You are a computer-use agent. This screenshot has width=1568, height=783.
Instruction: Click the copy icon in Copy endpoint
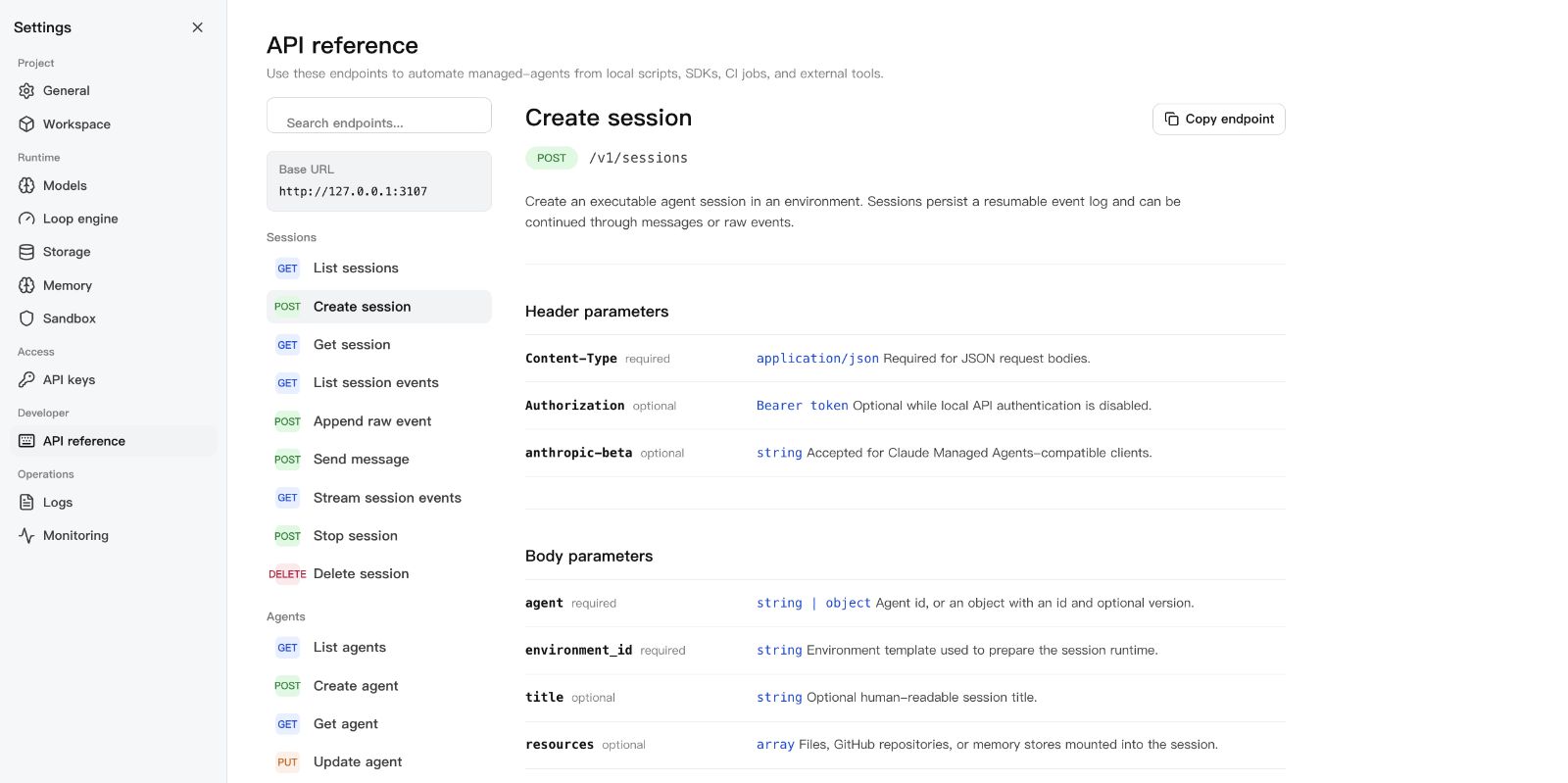1171,119
